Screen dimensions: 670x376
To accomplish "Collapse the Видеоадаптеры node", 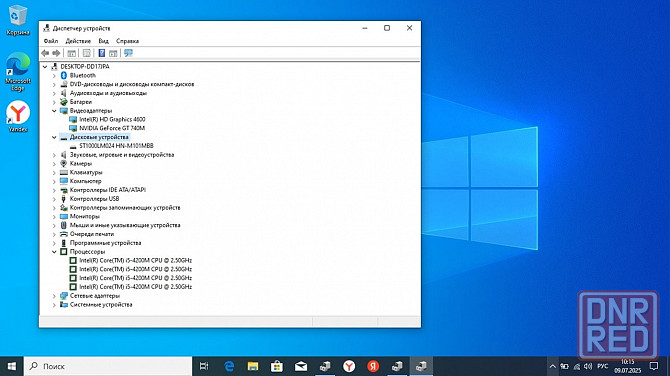I will click(x=54, y=111).
